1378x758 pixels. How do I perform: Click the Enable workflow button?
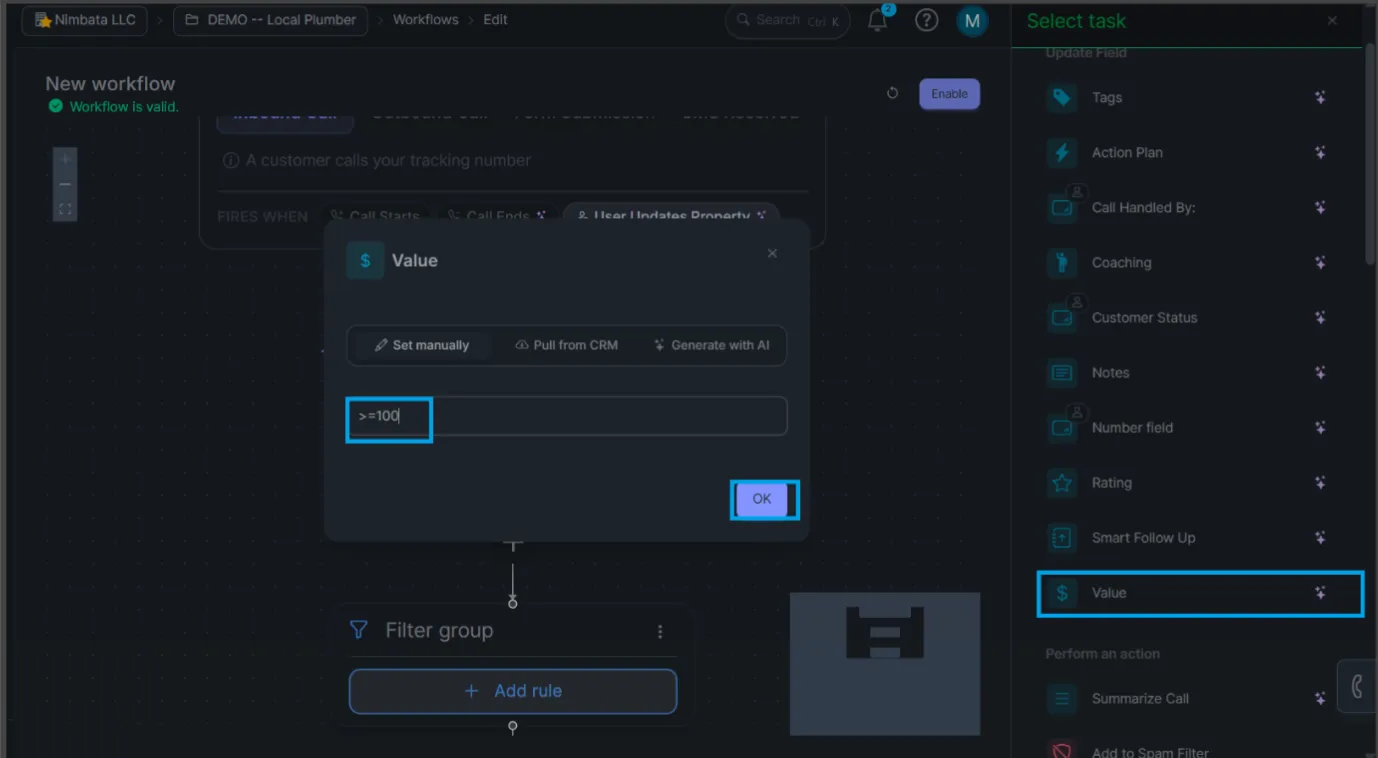(x=949, y=94)
